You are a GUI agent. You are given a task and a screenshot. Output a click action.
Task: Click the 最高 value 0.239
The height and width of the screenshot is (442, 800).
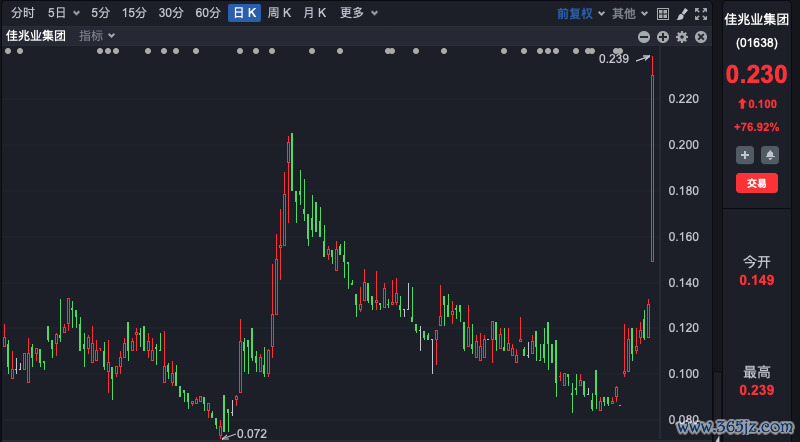tap(757, 390)
